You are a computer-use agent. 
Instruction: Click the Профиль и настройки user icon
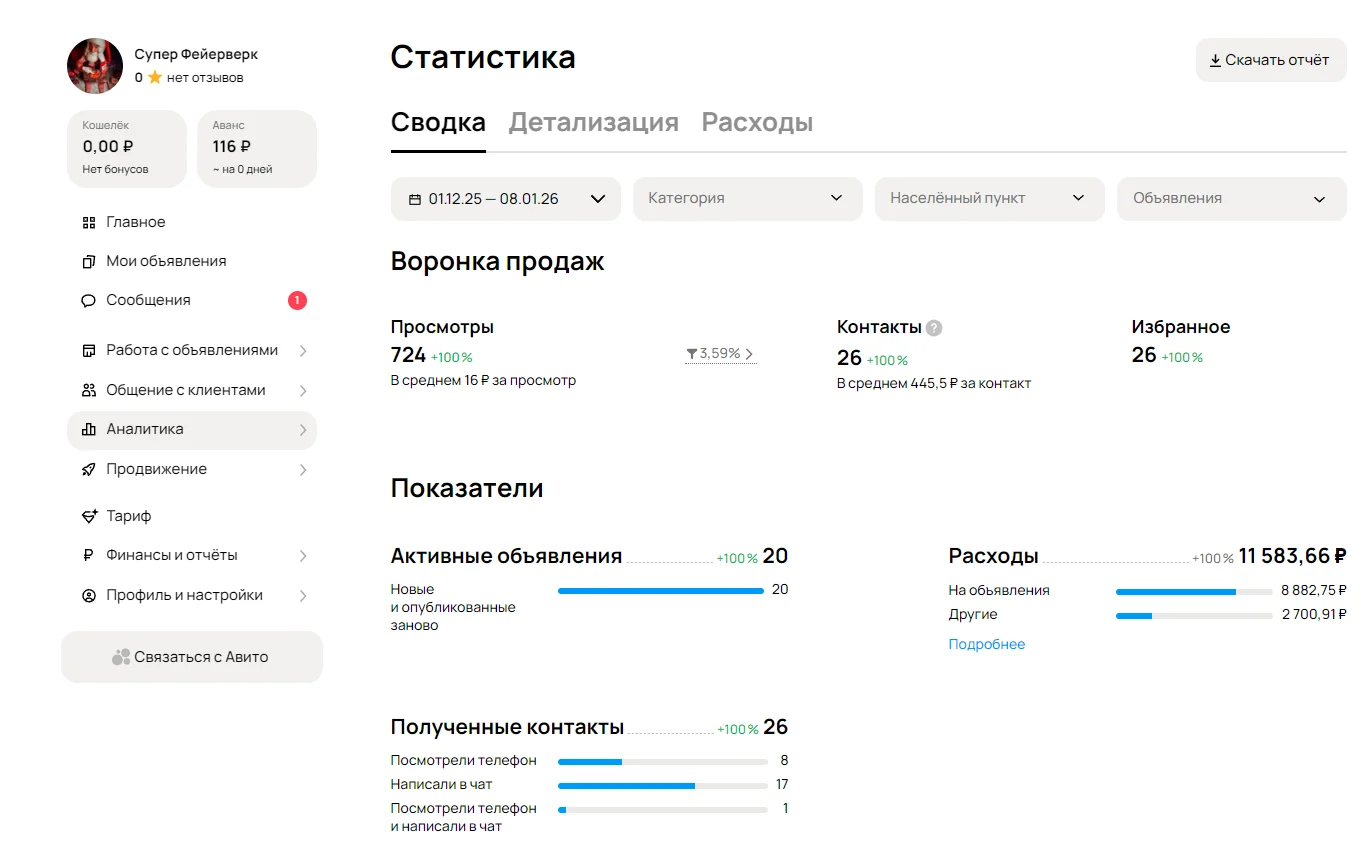pyautogui.click(x=88, y=595)
